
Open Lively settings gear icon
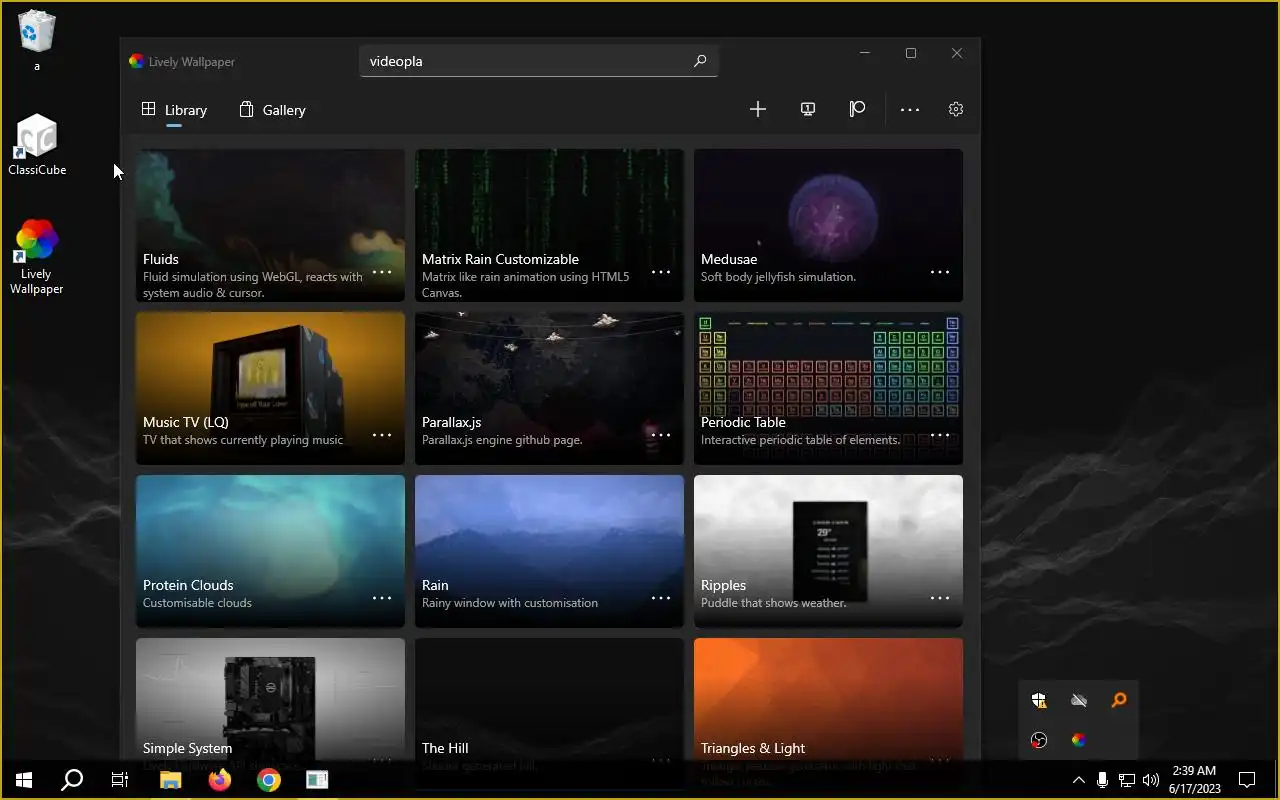click(956, 109)
